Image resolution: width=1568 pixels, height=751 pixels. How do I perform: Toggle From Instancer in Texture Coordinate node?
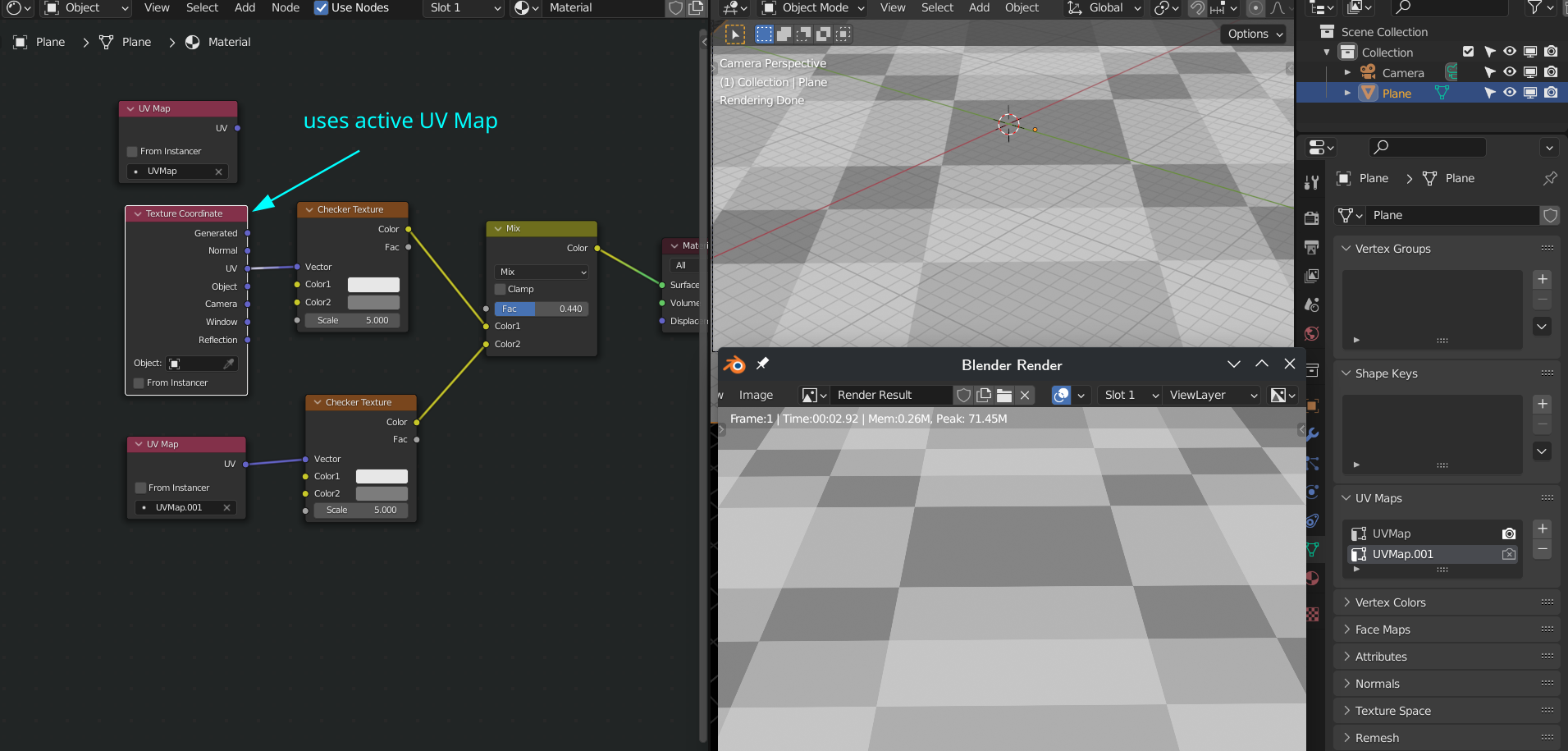point(139,382)
